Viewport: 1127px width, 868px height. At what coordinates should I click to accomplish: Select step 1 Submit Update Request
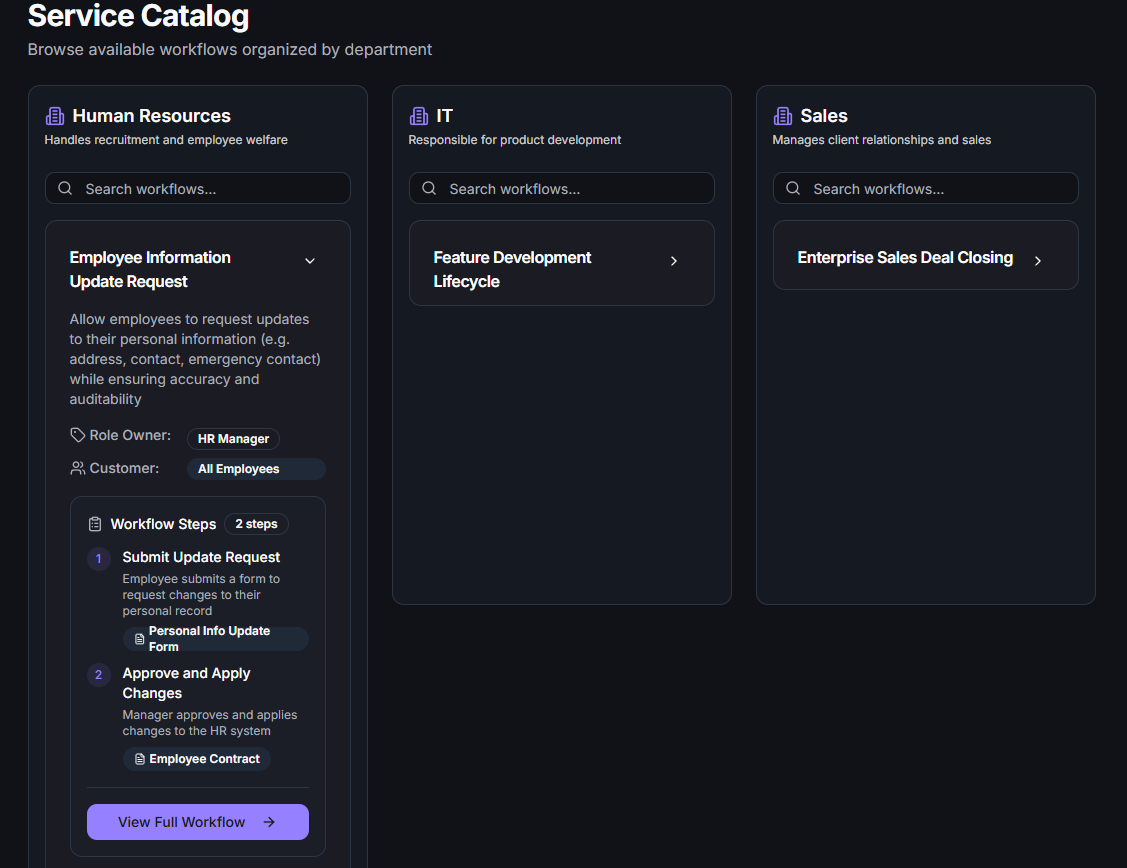tap(201, 557)
